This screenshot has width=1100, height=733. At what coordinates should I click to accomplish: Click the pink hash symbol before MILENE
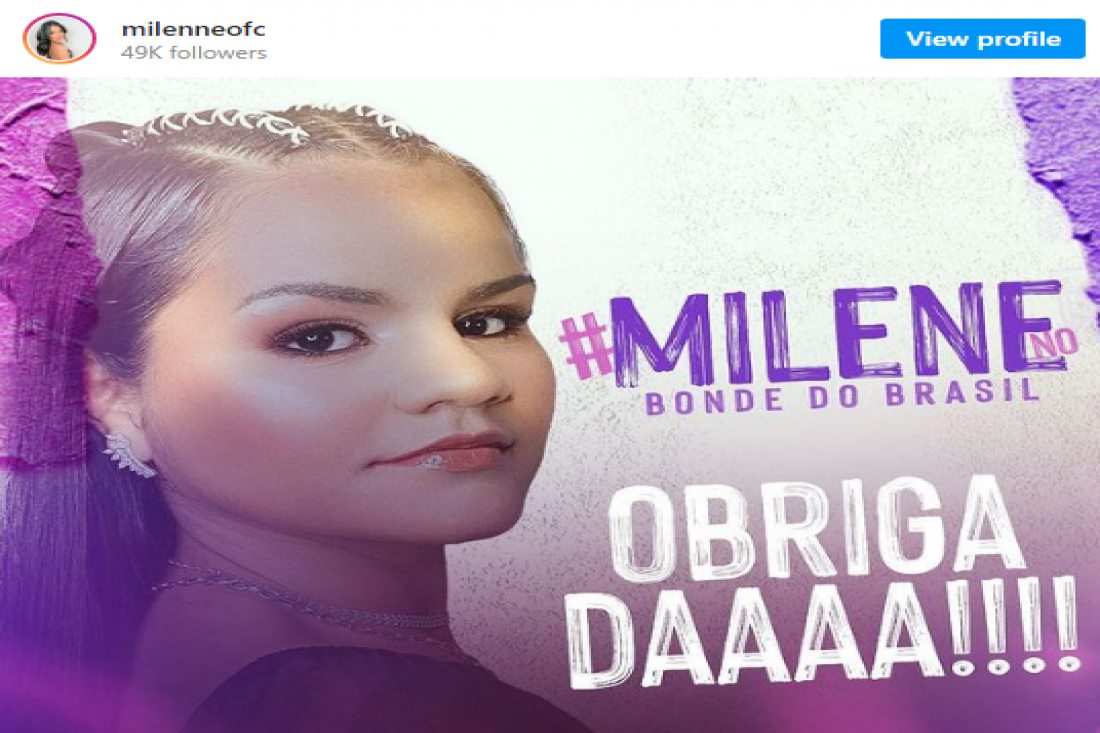[x=586, y=346]
